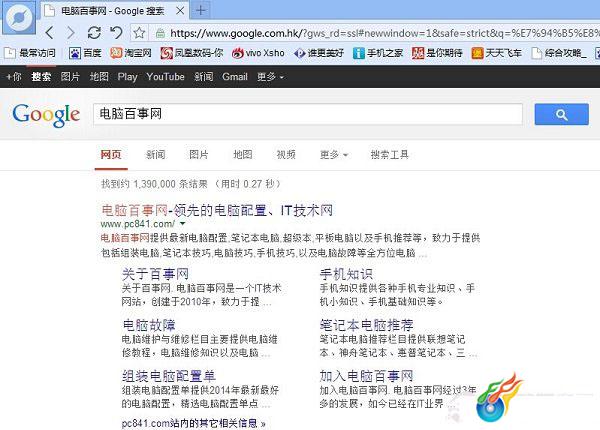The height and width of the screenshot is (430, 600).
Task: Go forward with the forward arrow
Action: (x=70, y=33)
